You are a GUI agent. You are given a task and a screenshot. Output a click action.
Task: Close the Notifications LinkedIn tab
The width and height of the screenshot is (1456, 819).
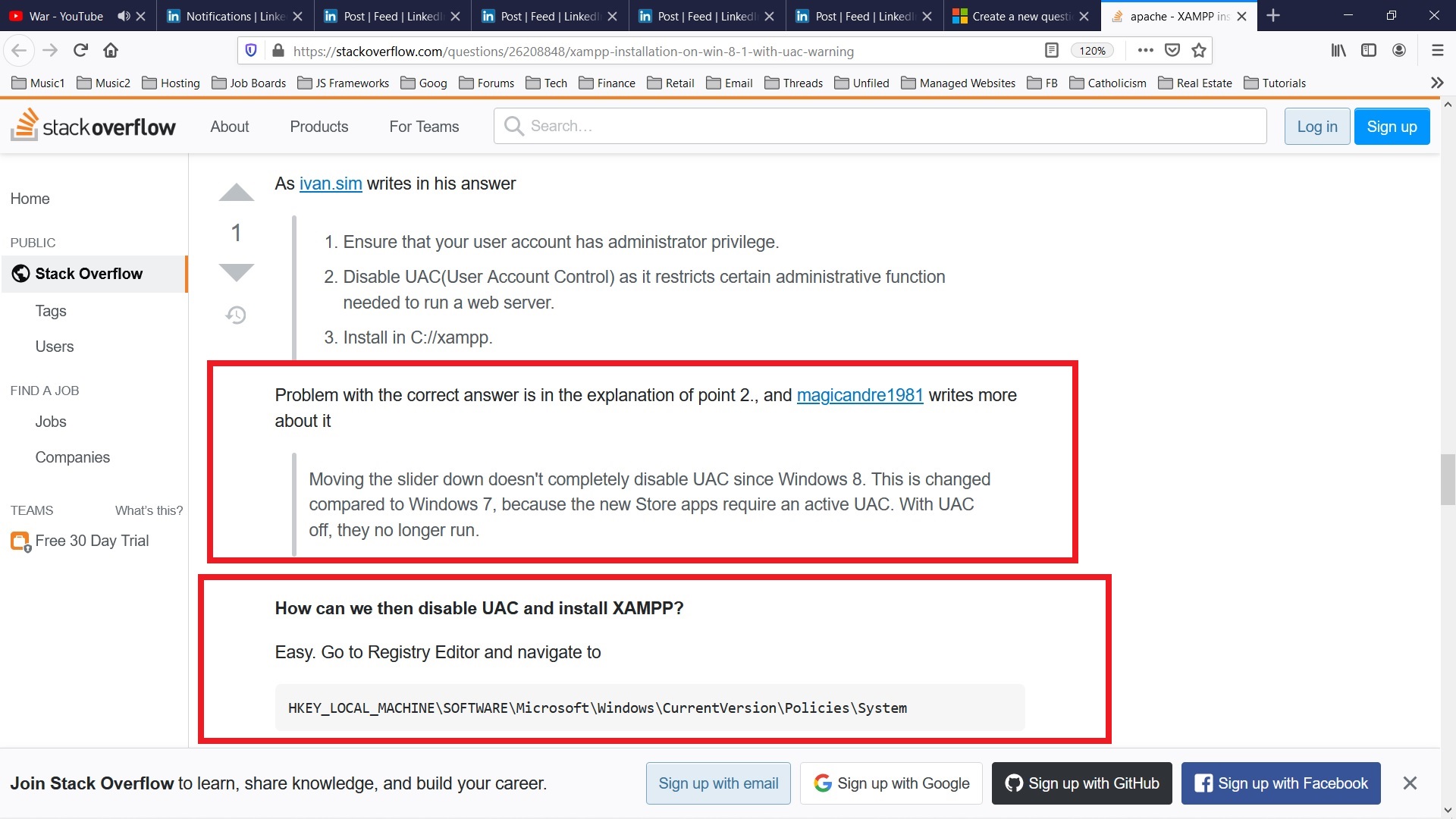(297, 16)
